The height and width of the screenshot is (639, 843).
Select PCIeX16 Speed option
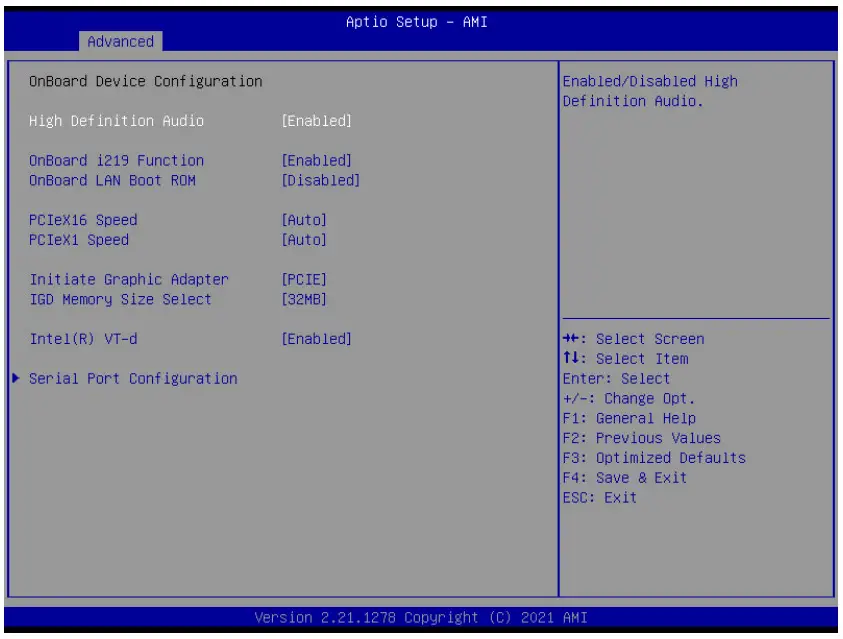tap(83, 220)
